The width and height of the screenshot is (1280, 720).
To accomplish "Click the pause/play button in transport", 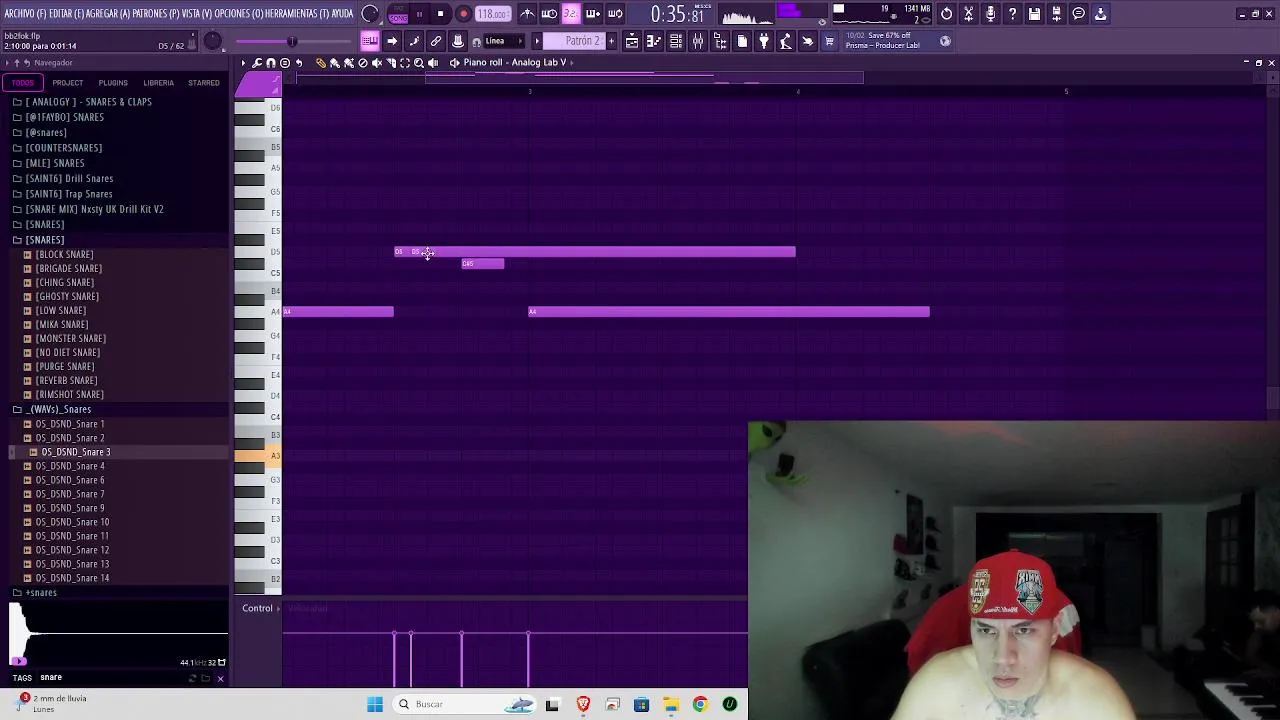I will tap(419, 14).
